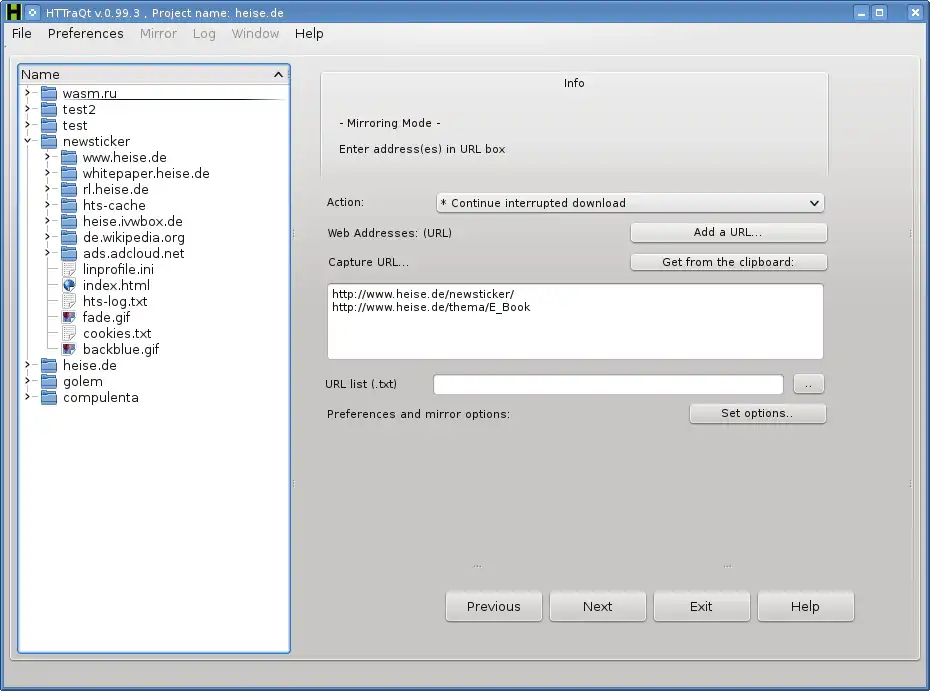Screen dimensions: 930x691
Task: Click the www.heise.de folder icon
Action: click(x=69, y=157)
